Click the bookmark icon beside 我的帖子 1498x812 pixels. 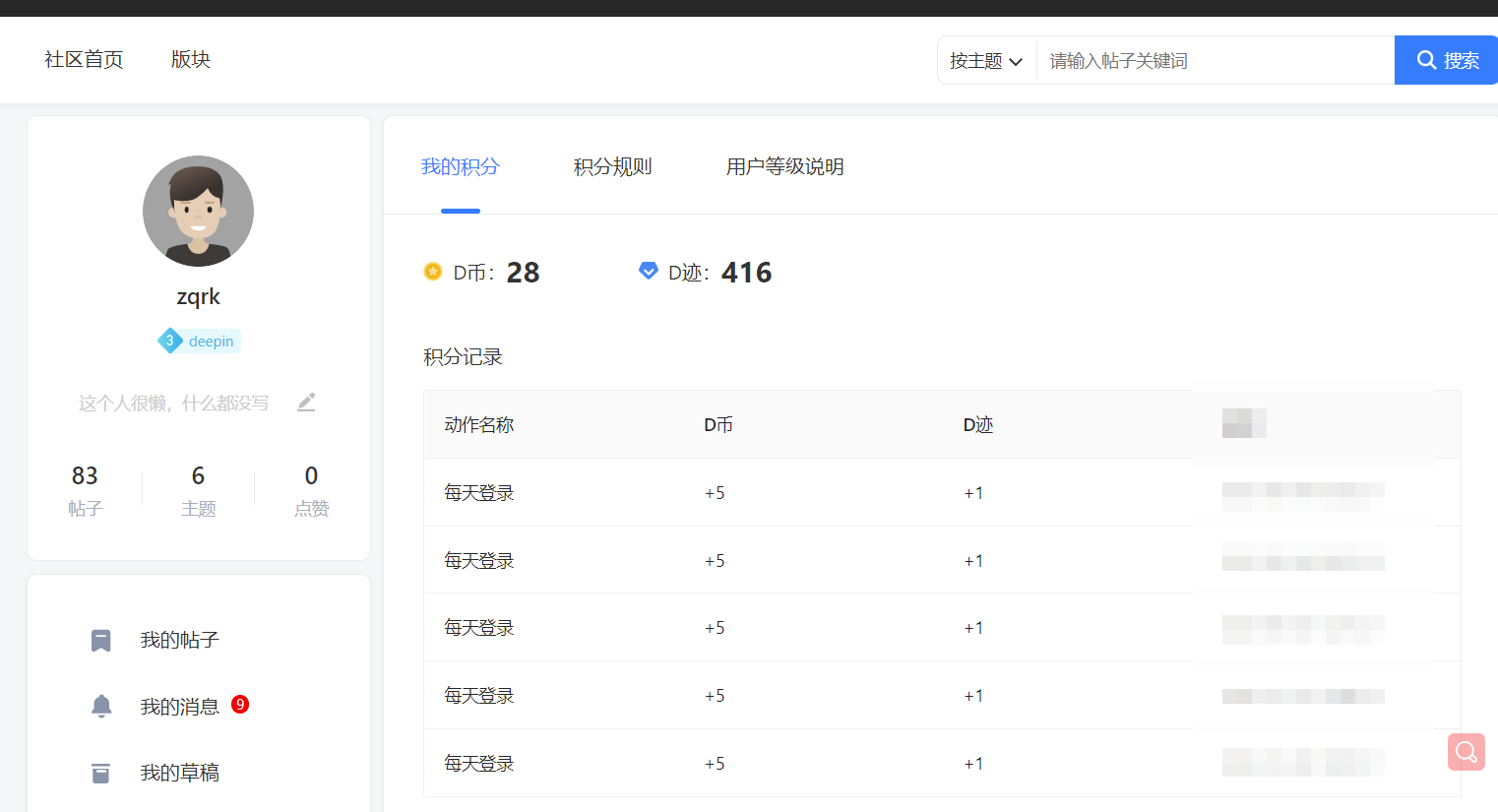pyautogui.click(x=100, y=640)
